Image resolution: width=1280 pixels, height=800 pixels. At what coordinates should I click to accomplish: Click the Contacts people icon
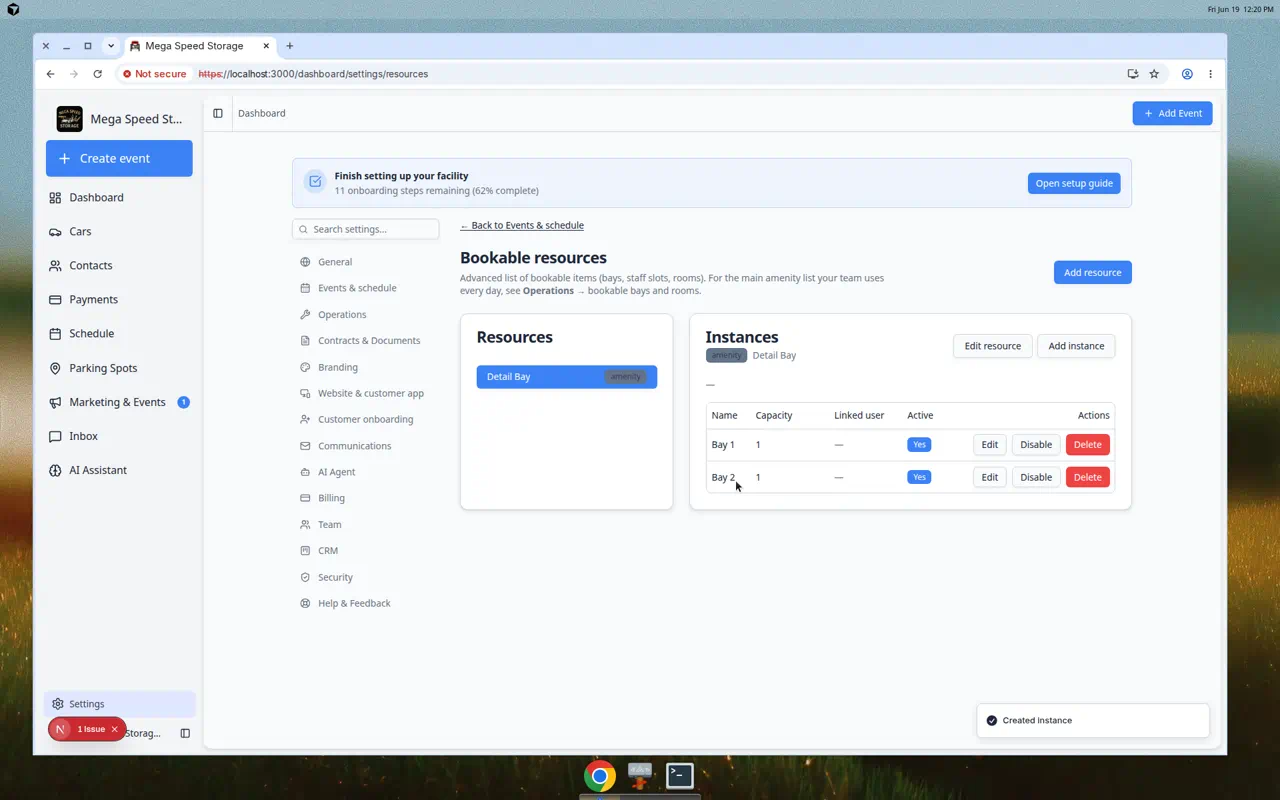click(55, 265)
